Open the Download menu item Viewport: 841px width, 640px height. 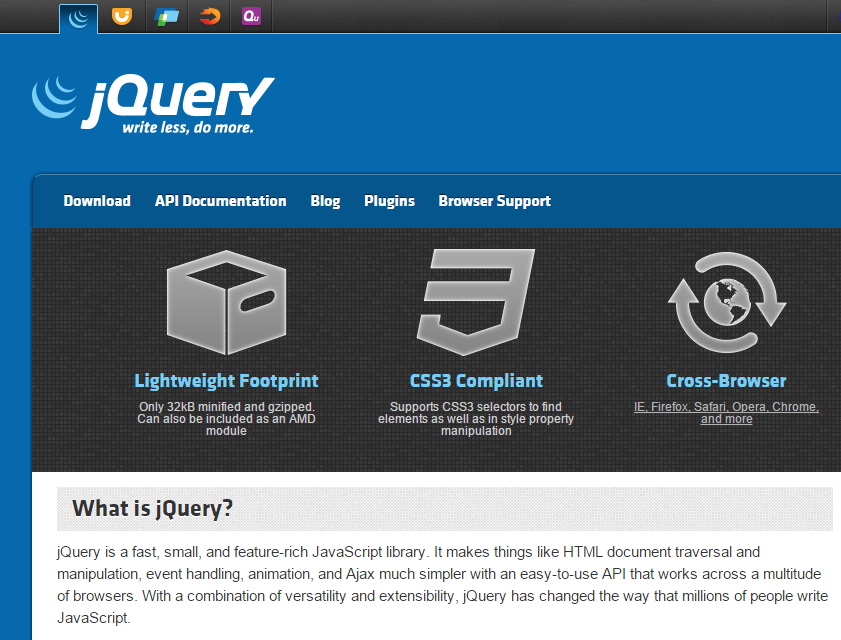click(x=97, y=201)
